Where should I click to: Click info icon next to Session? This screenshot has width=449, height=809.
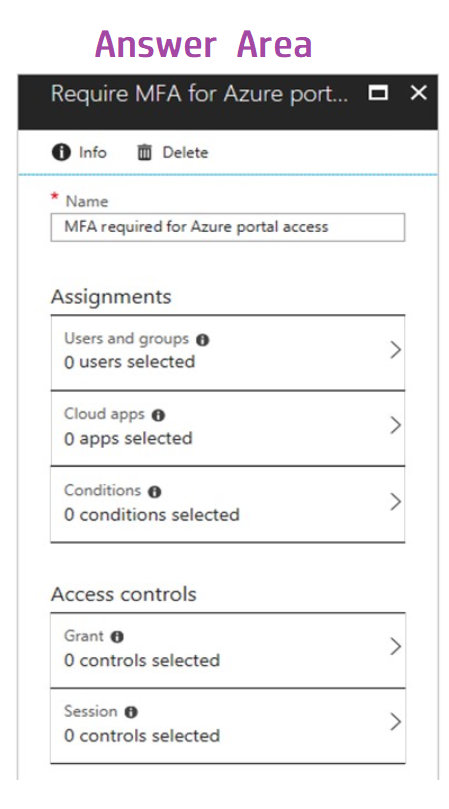(131, 713)
